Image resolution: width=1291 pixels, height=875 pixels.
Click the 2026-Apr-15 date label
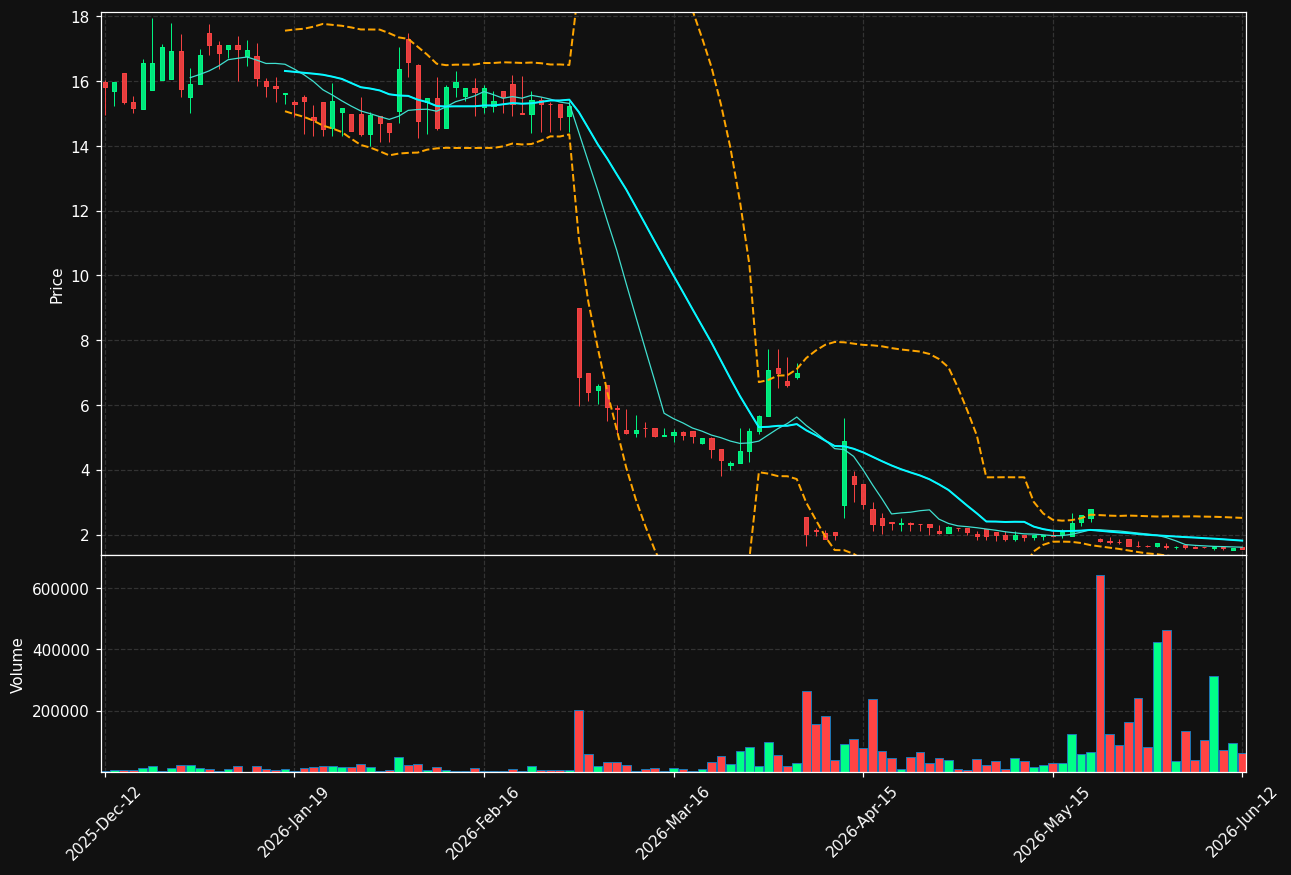click(862, 823)
